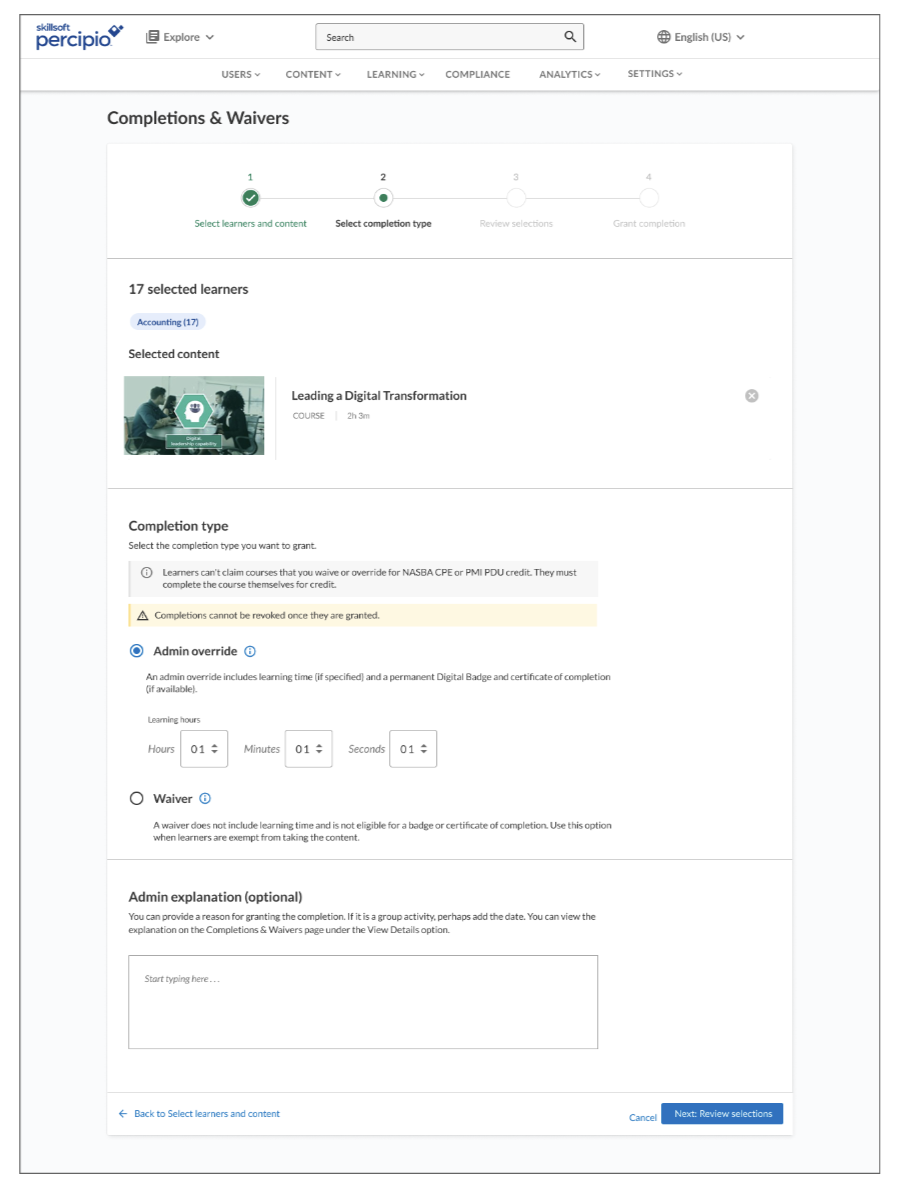
Task: Click Next: Review selections button
Action: tap(722, 1113)
